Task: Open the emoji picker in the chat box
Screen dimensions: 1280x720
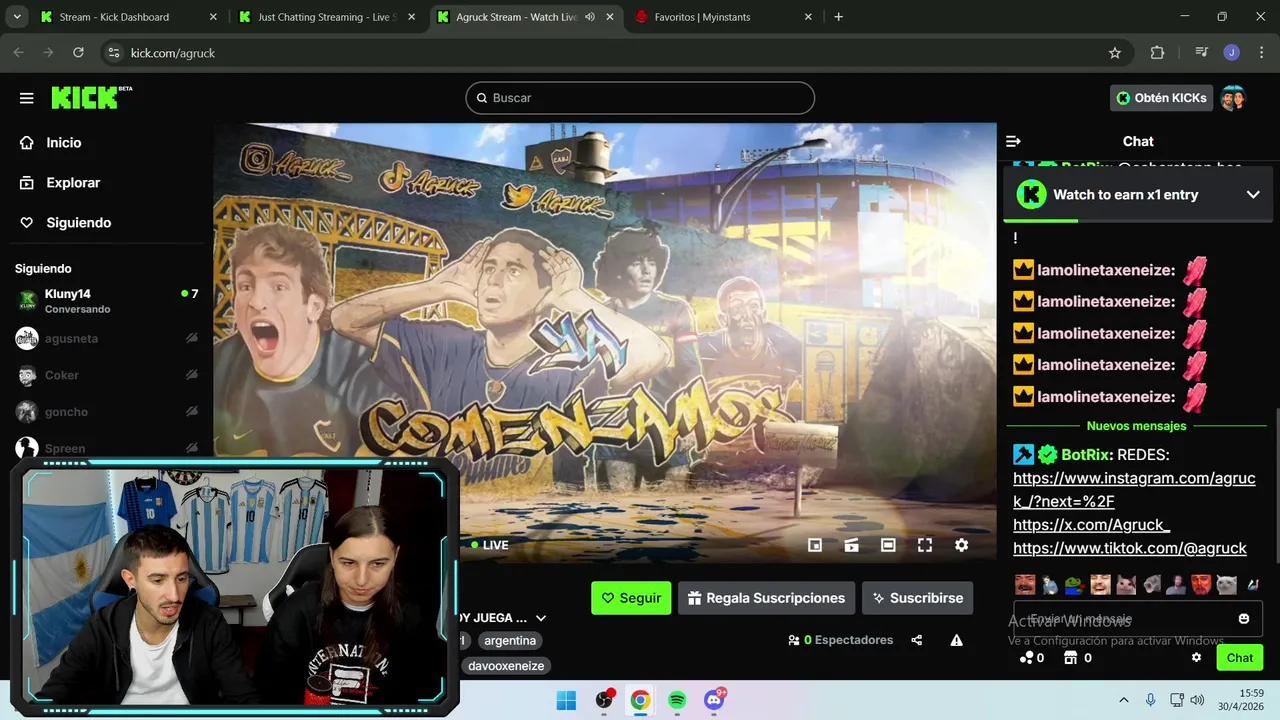Action: (1244, 619)
